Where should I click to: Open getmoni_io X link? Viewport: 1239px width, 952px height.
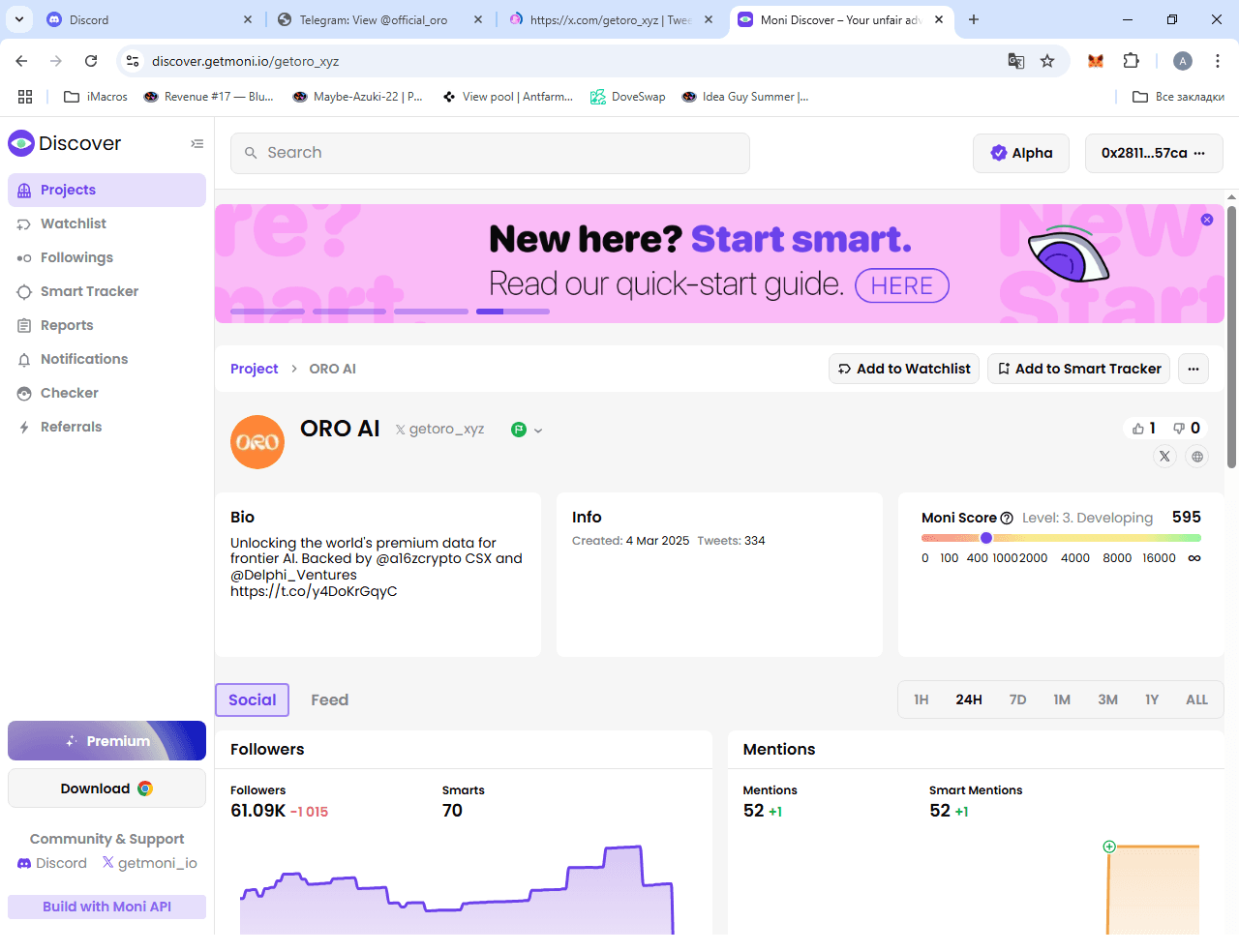(149, 863)
